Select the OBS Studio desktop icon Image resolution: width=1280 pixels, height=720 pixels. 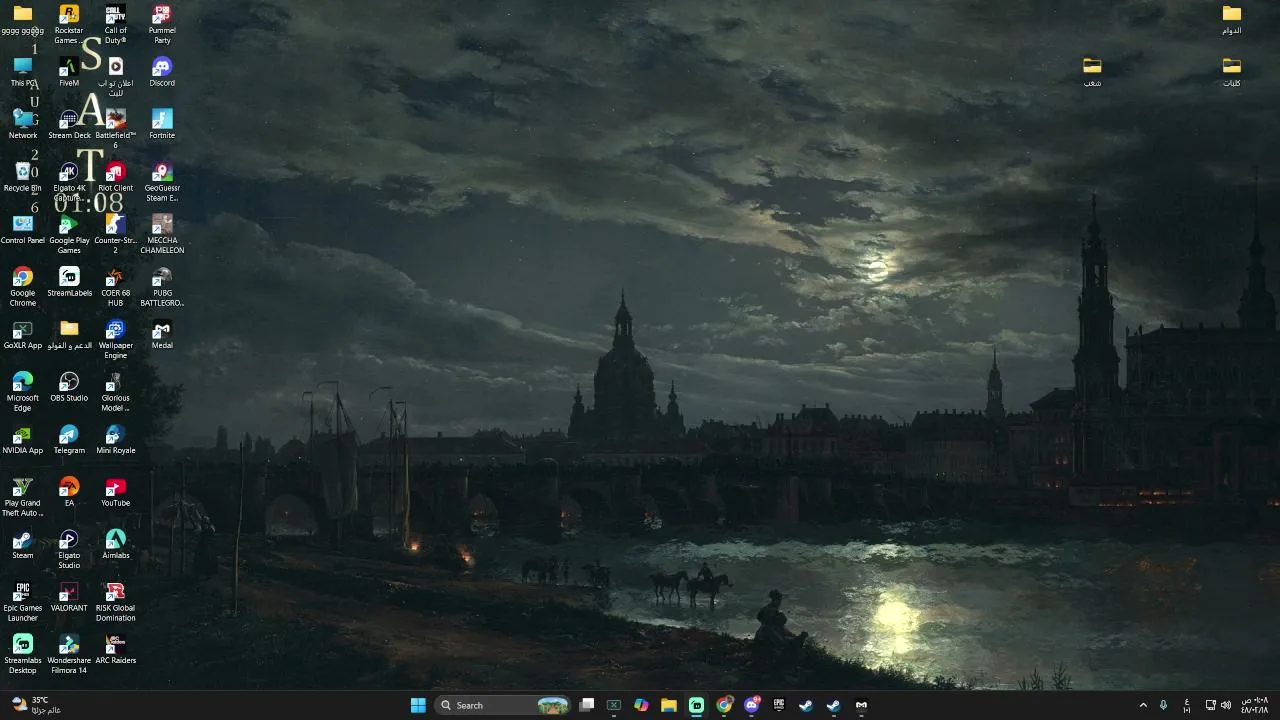(x=69, y=387)
